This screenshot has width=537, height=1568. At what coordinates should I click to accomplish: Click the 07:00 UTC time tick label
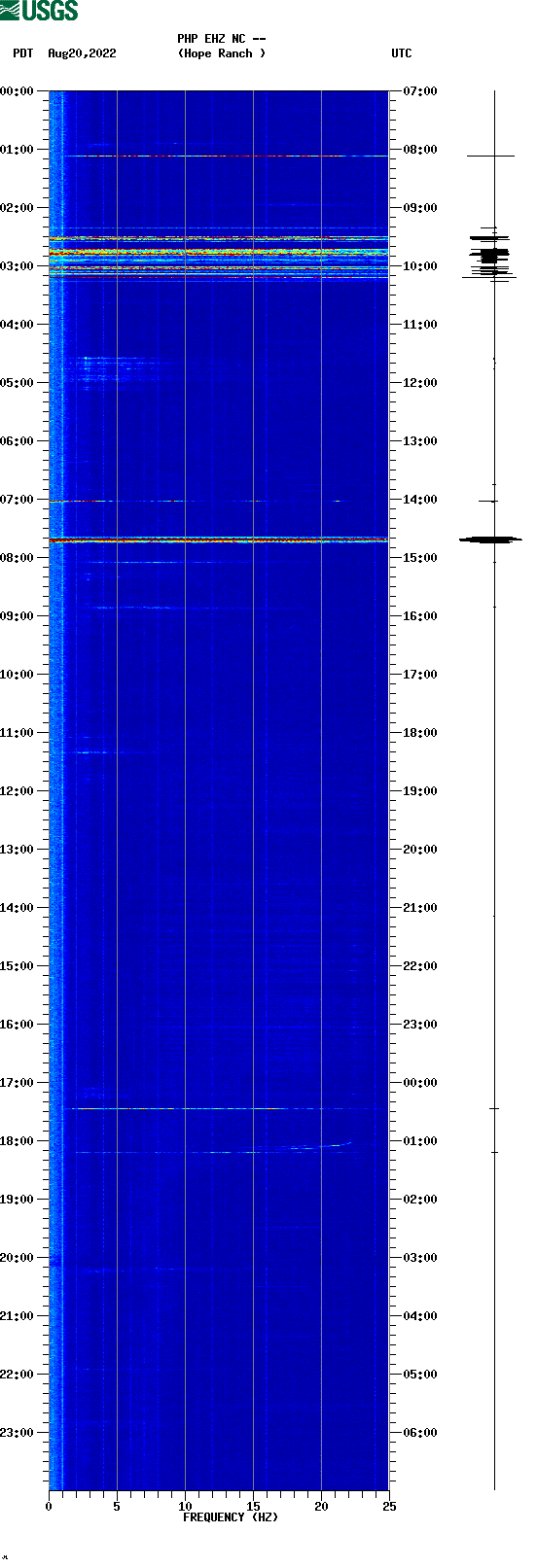tap(420, 91)
